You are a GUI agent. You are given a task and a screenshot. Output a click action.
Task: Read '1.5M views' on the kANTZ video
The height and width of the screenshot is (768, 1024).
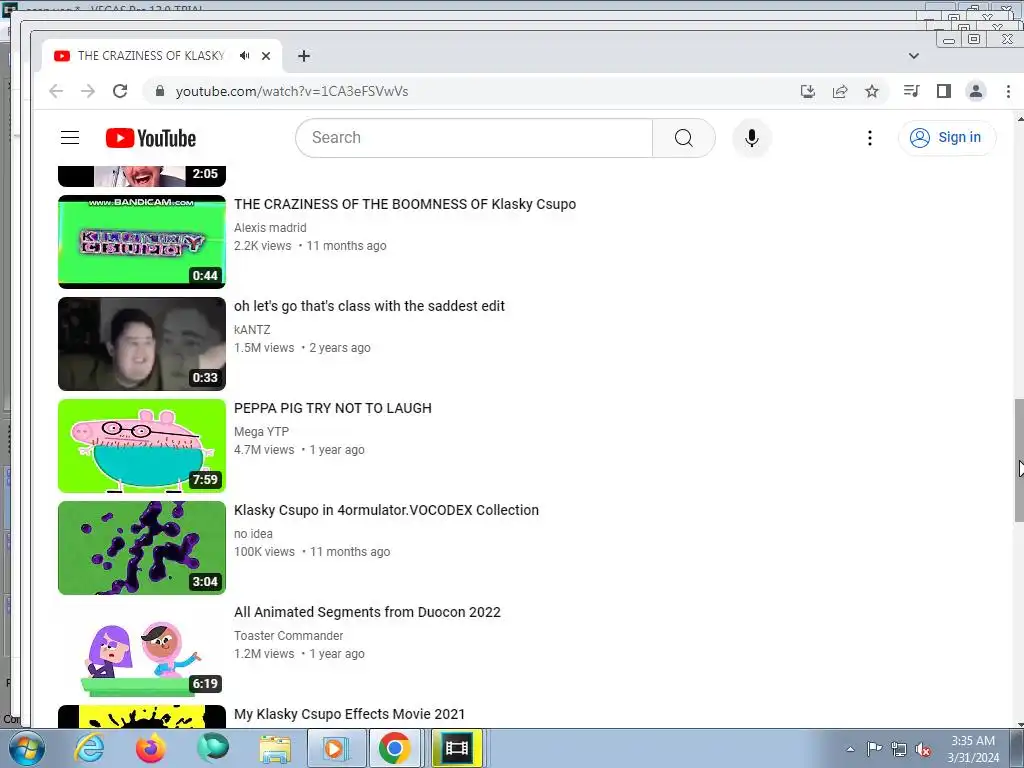264,348
